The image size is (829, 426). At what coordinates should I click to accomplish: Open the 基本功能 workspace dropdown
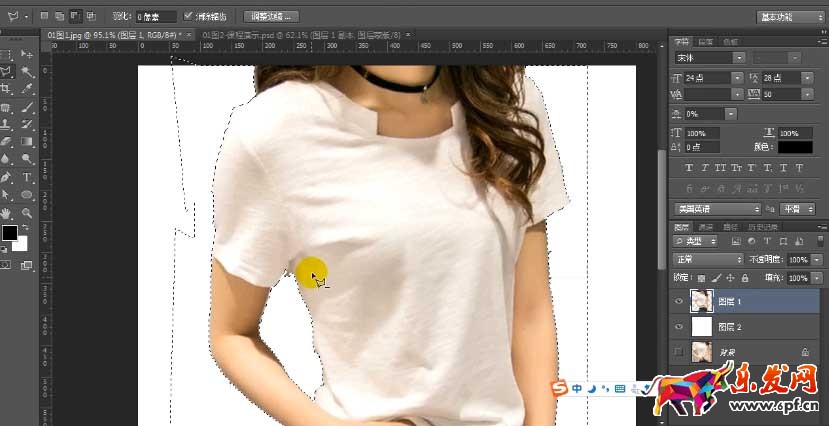click(788, 17)
